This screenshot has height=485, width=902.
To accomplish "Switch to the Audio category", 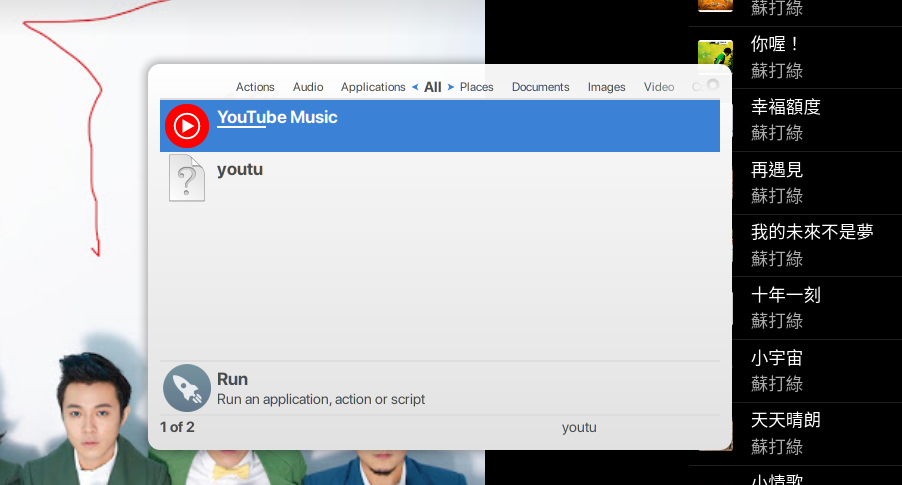I will 308,87.
